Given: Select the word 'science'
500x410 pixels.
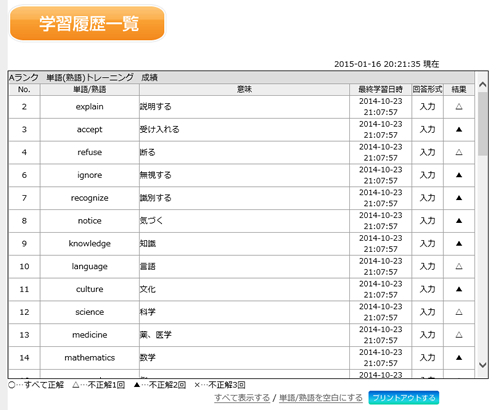Looking at the screenshot, I should tap(90, 312).
